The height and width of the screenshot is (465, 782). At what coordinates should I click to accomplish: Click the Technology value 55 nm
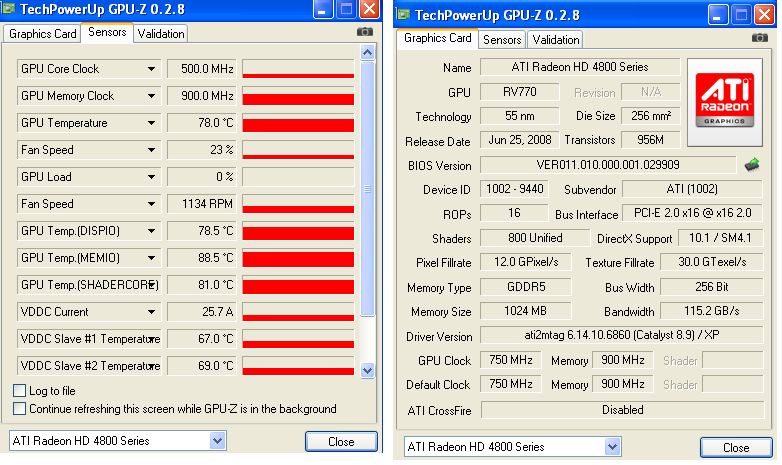tap(520, 116)
